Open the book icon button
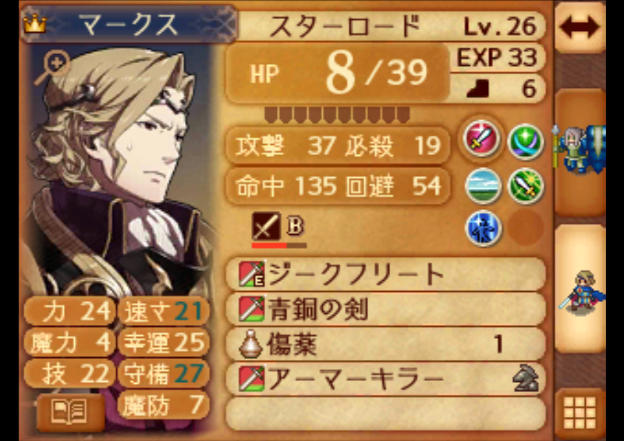This screenshot has width=624, height=441. click(x=70, y=412)
